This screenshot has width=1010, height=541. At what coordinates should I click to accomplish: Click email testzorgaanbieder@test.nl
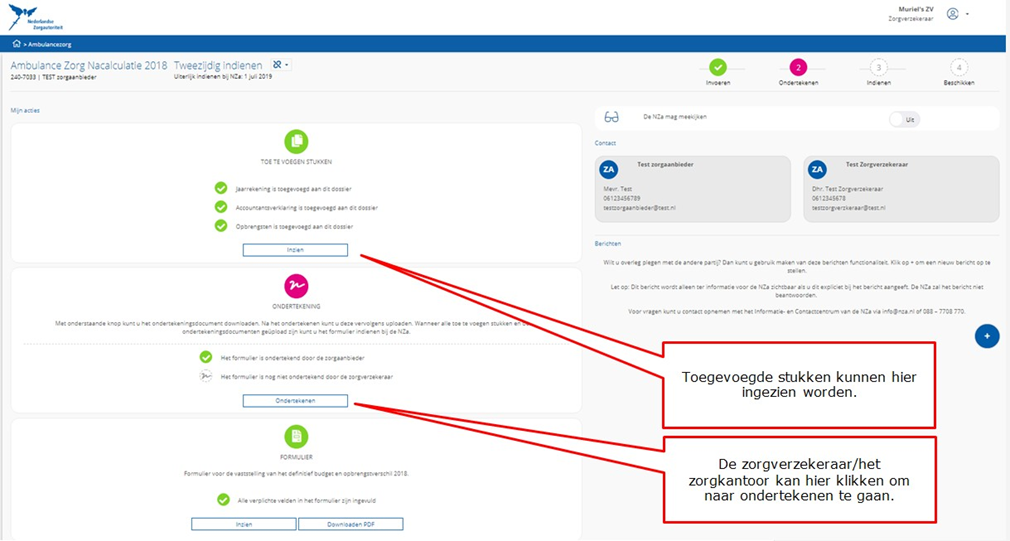[x=639, y=208]
